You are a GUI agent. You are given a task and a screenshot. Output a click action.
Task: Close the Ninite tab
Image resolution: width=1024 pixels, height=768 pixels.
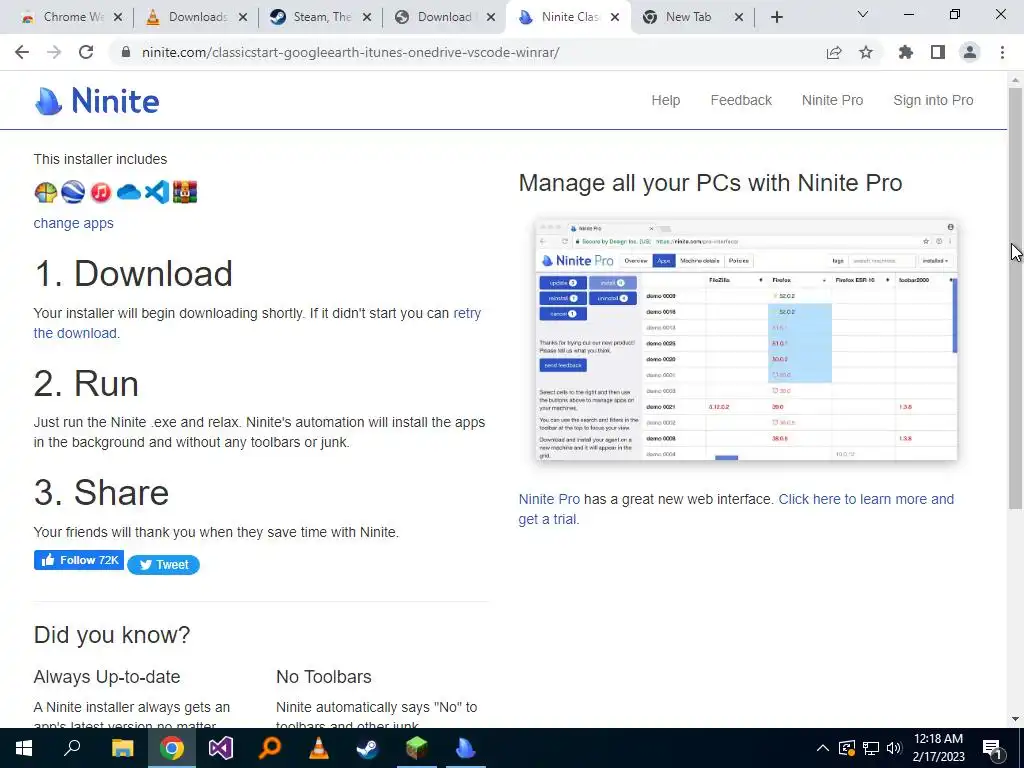pos(615,18)
